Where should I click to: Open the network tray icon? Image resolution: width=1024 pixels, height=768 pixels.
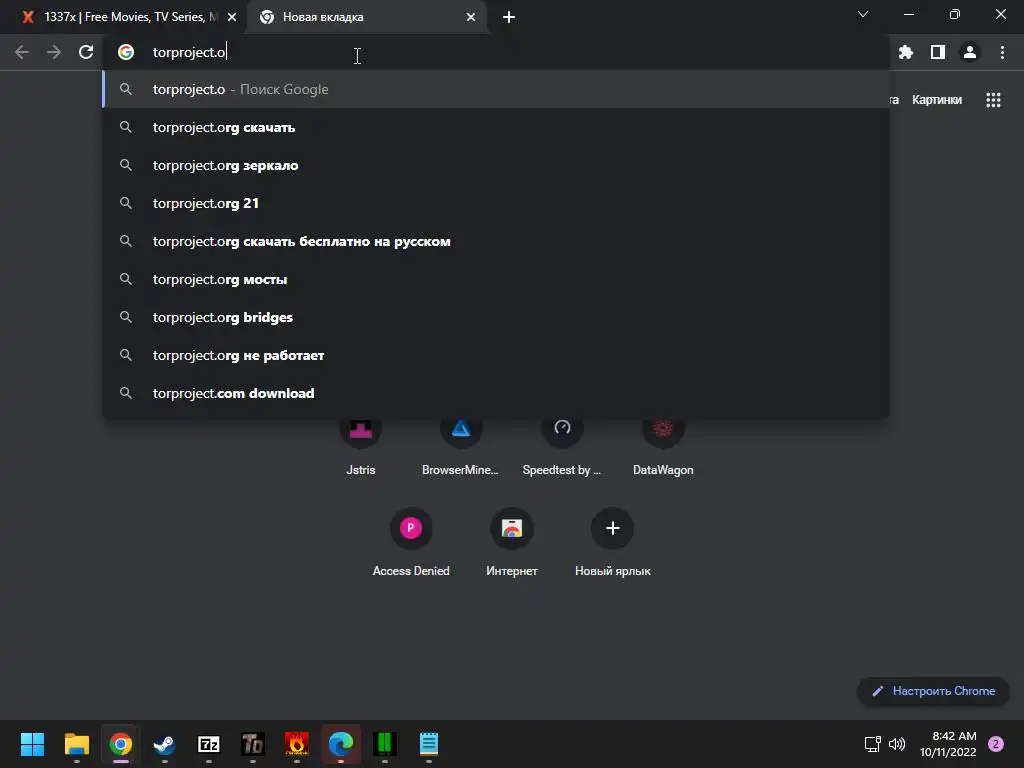click(x=872, y=744)
